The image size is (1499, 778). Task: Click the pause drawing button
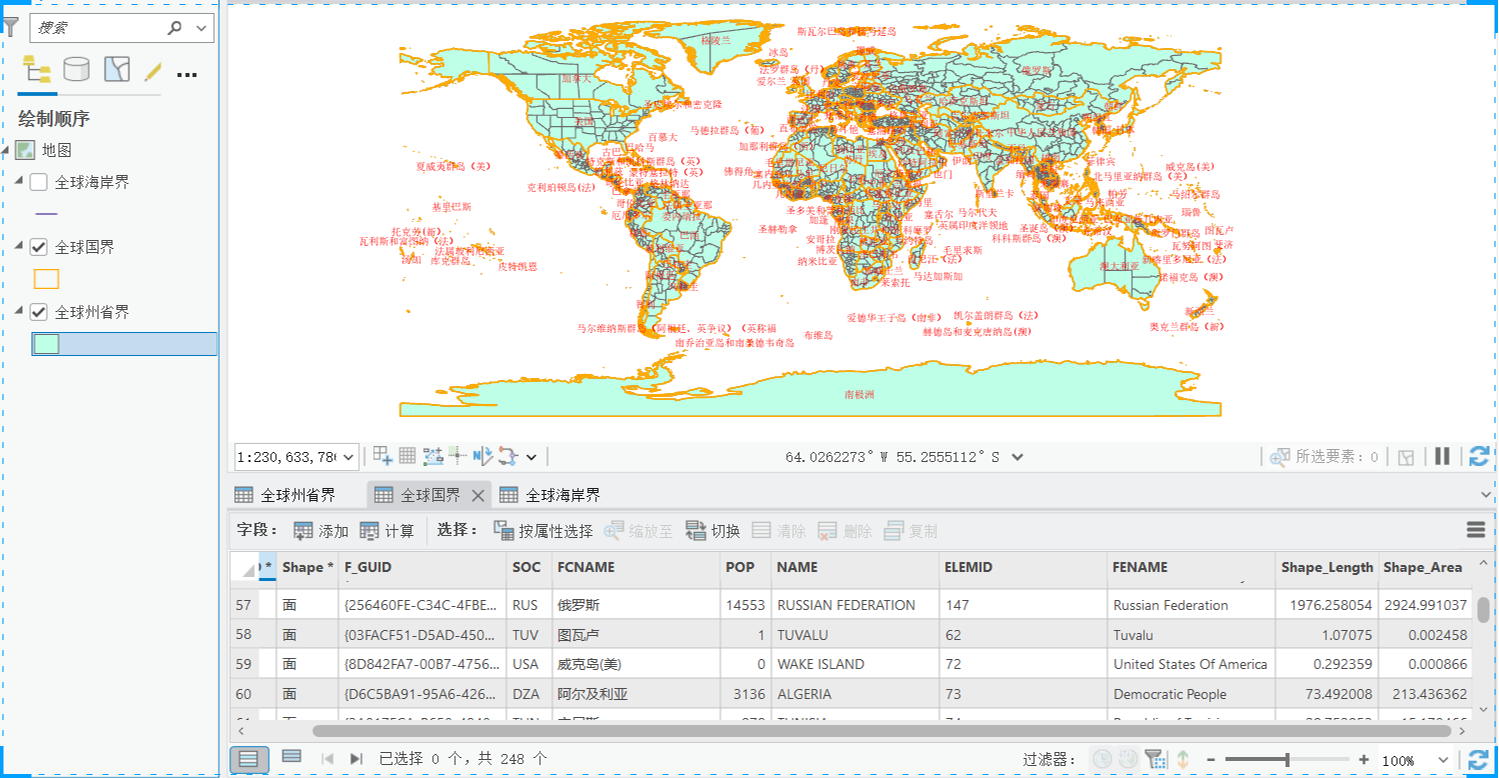(1442, 456)
